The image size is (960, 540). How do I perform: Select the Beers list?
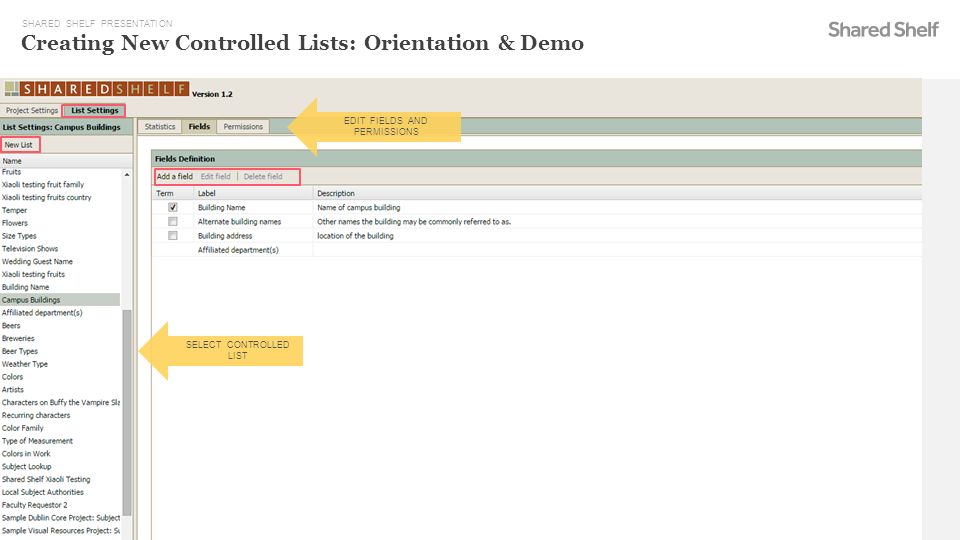pyautogui.click(x=60, y=326)
